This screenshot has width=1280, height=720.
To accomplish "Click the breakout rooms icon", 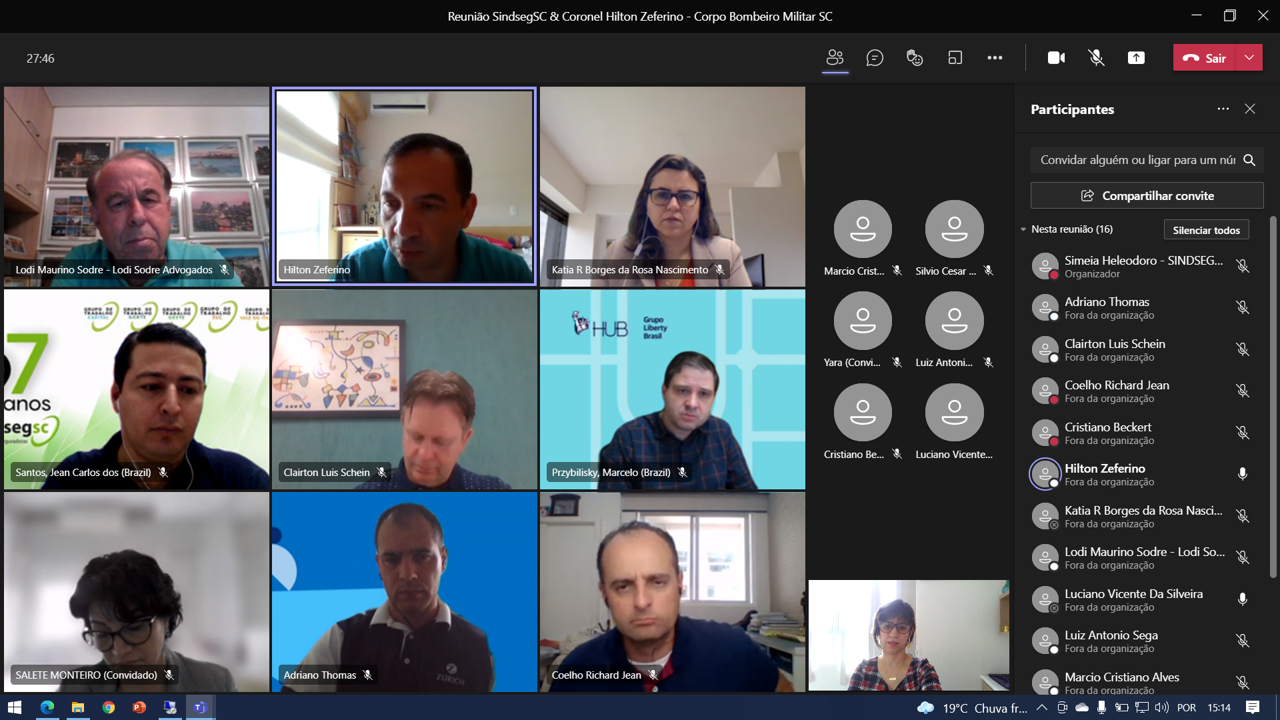I will pos(955,58).
